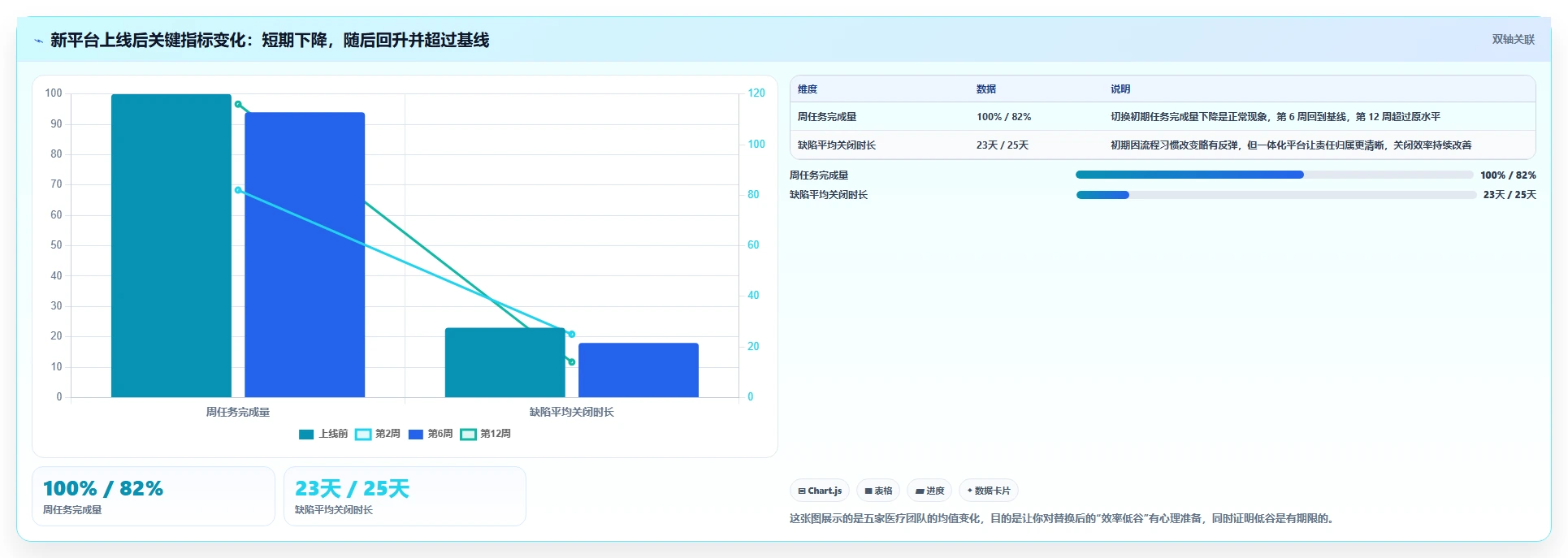
Task: Click the 进度 tag chip
Action: pos(929,491)
